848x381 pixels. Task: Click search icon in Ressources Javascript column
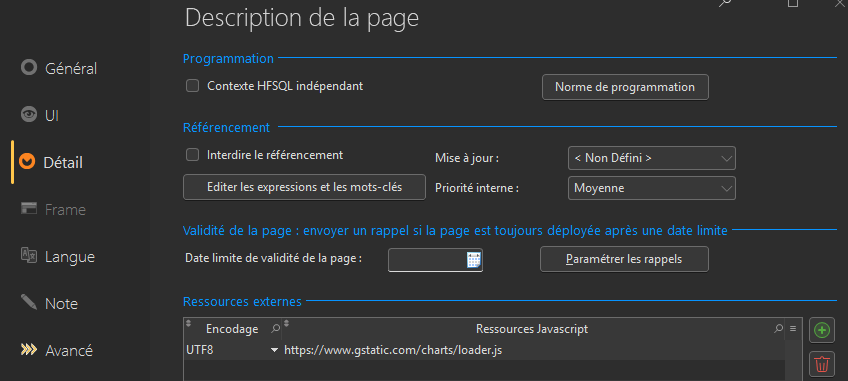[778, 329]
